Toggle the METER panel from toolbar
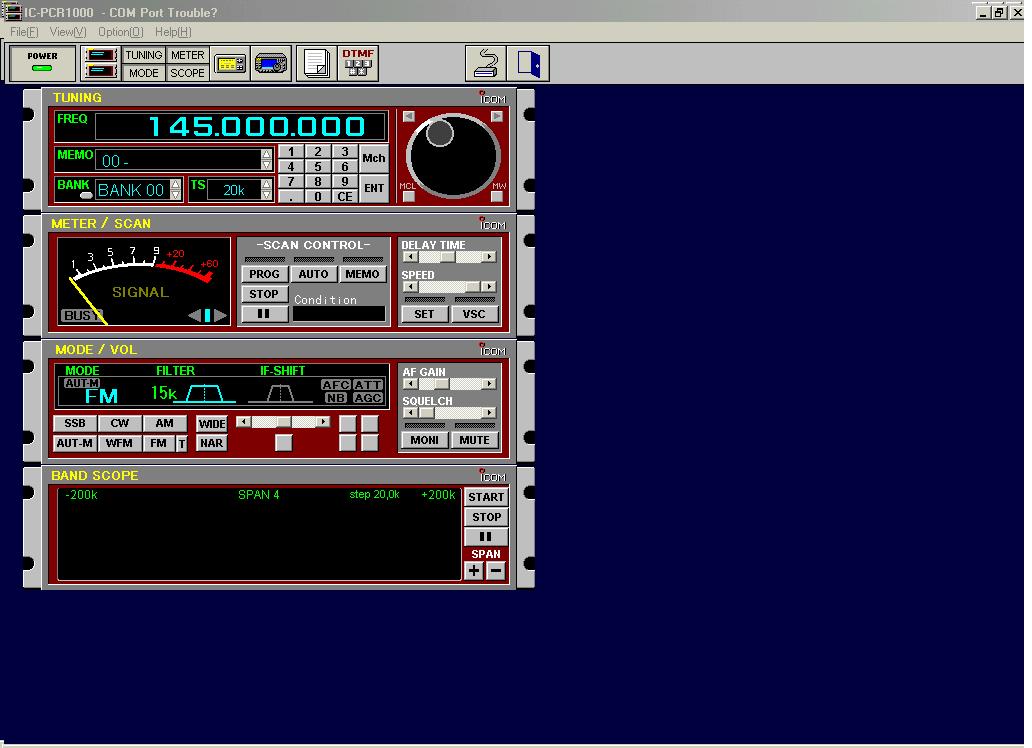 click(x=188, y=55)
